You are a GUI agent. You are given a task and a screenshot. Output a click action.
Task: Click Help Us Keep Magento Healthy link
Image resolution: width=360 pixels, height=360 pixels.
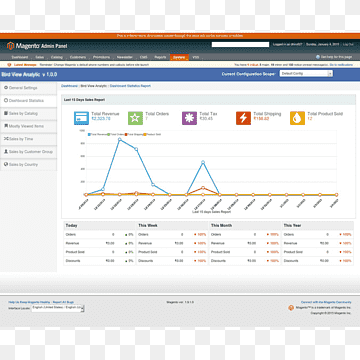point(29,302)
